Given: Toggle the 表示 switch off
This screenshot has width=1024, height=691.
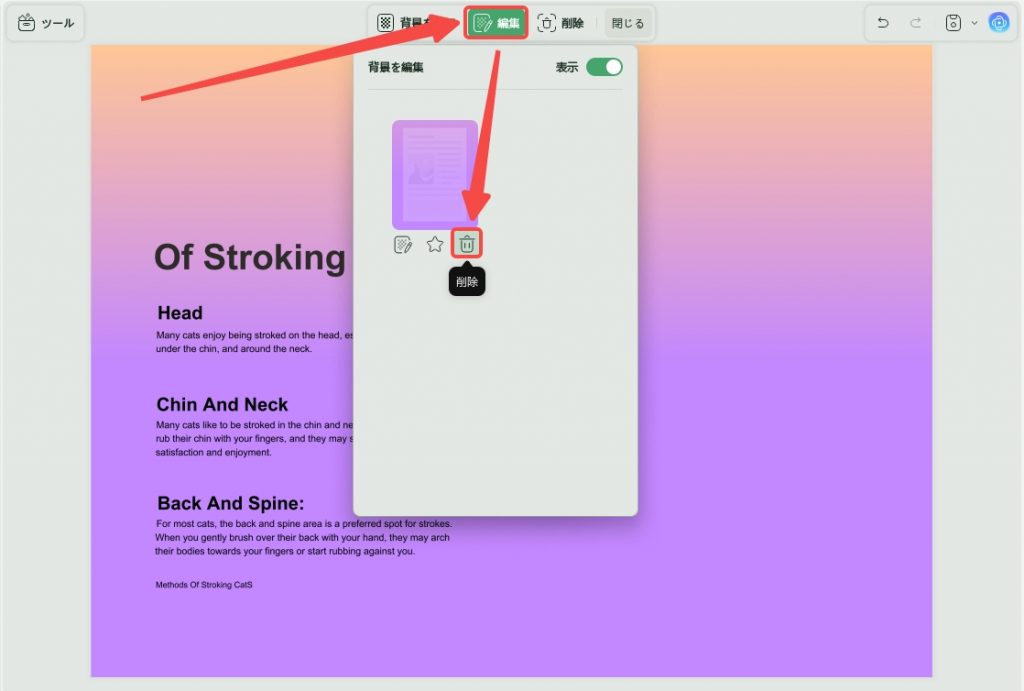Looking at the screenshot, I should [604, 67].
